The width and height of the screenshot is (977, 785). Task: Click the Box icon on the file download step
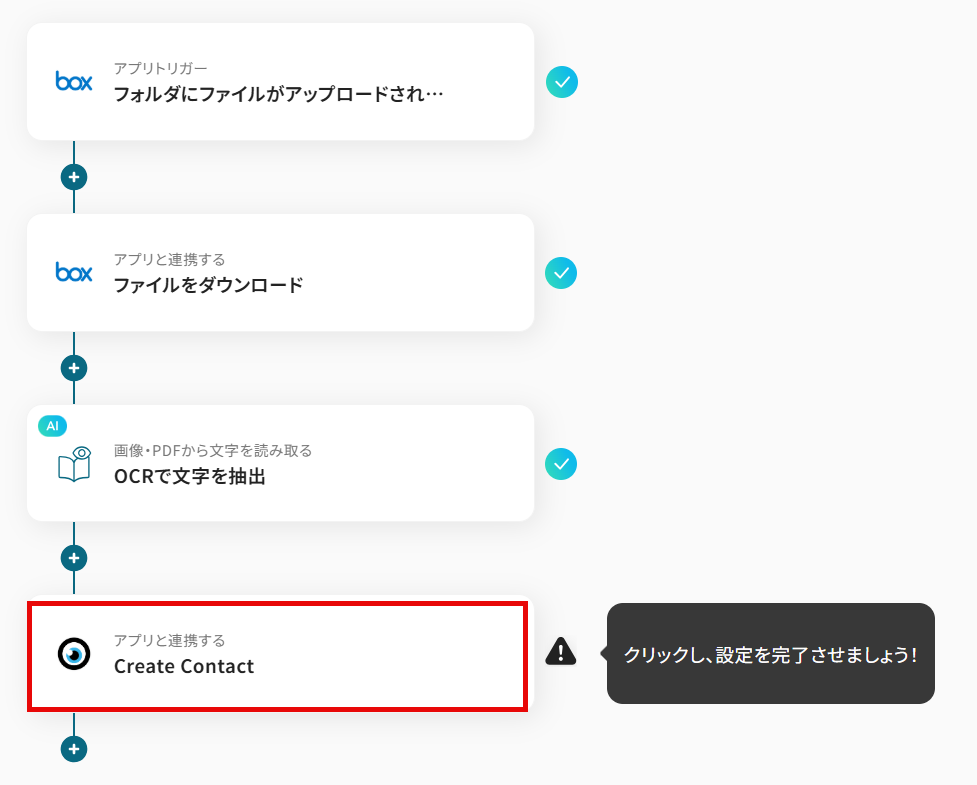tap(74, 272)
